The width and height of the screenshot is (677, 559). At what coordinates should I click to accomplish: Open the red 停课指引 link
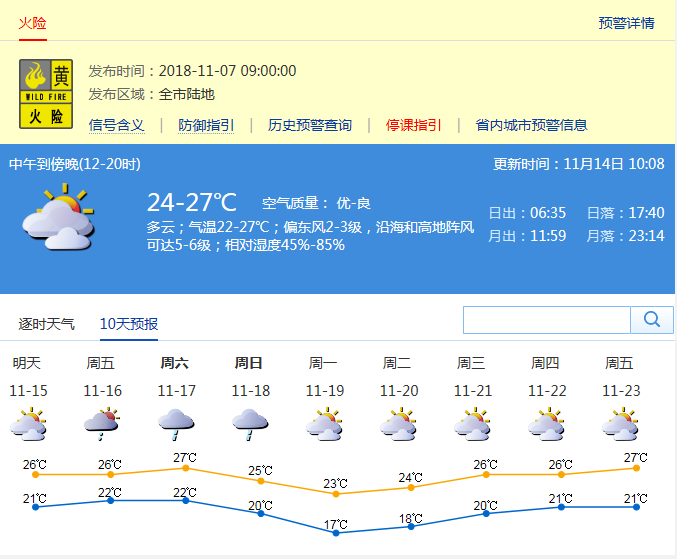click(414, 125)
